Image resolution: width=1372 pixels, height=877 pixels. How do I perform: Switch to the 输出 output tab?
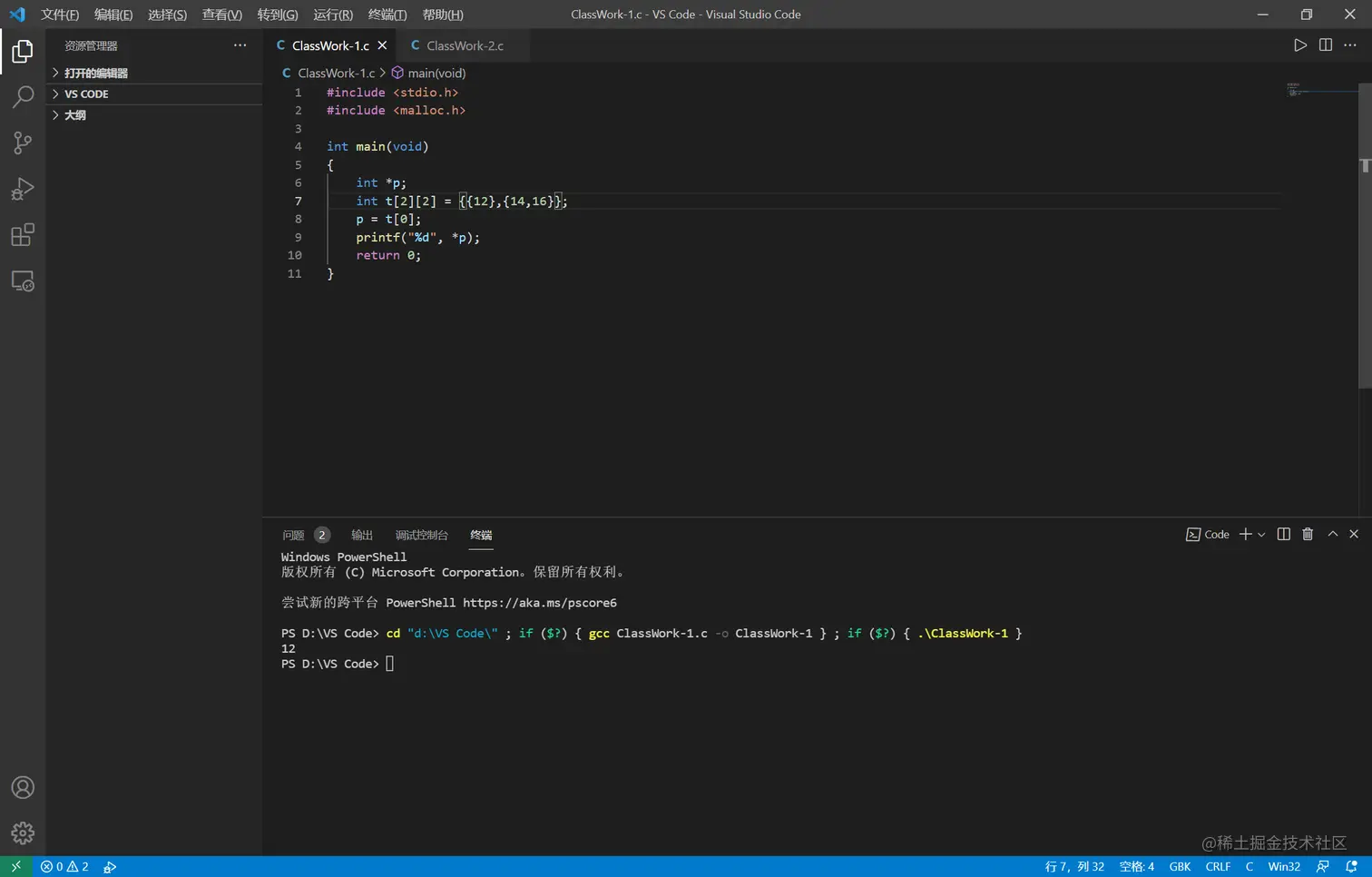click(x=362, y=536)
